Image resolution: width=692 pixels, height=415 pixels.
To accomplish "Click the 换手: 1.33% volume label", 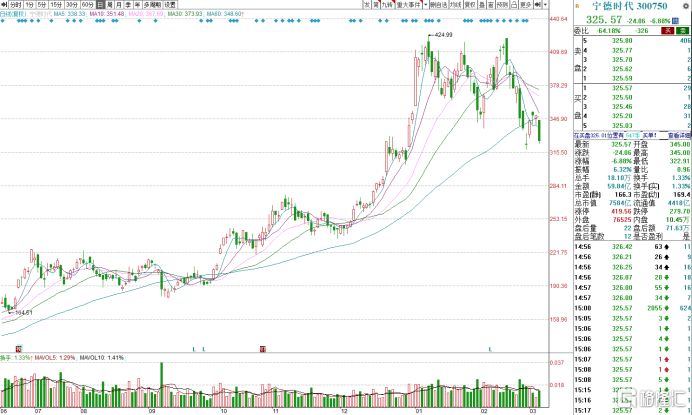I will point(15,358).
